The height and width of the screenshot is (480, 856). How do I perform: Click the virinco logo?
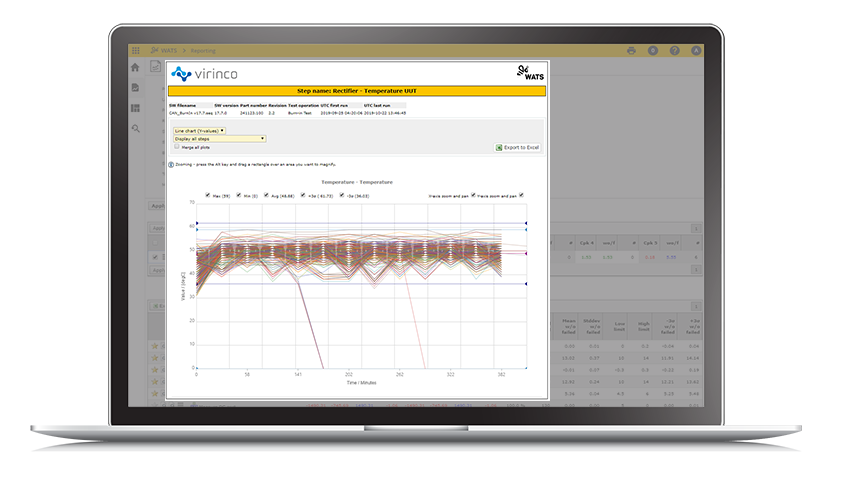click(205, 73)
